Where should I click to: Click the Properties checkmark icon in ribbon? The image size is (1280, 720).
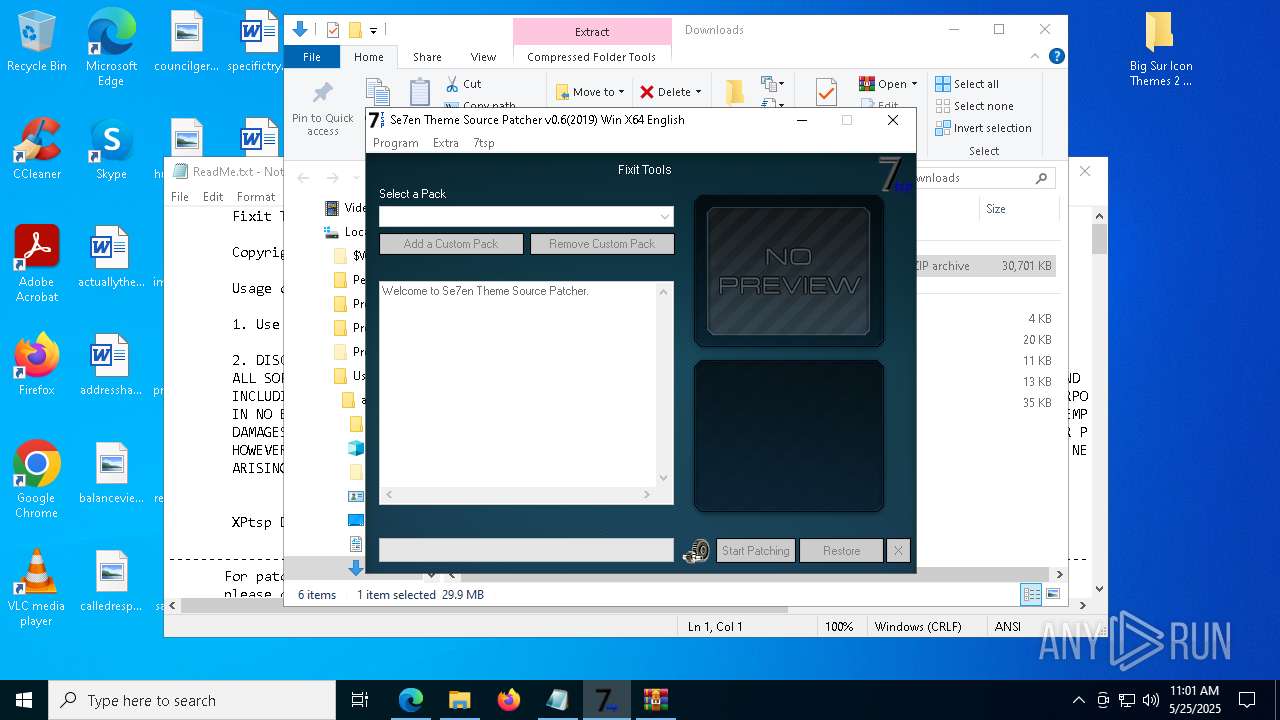(x=826, y=92)
